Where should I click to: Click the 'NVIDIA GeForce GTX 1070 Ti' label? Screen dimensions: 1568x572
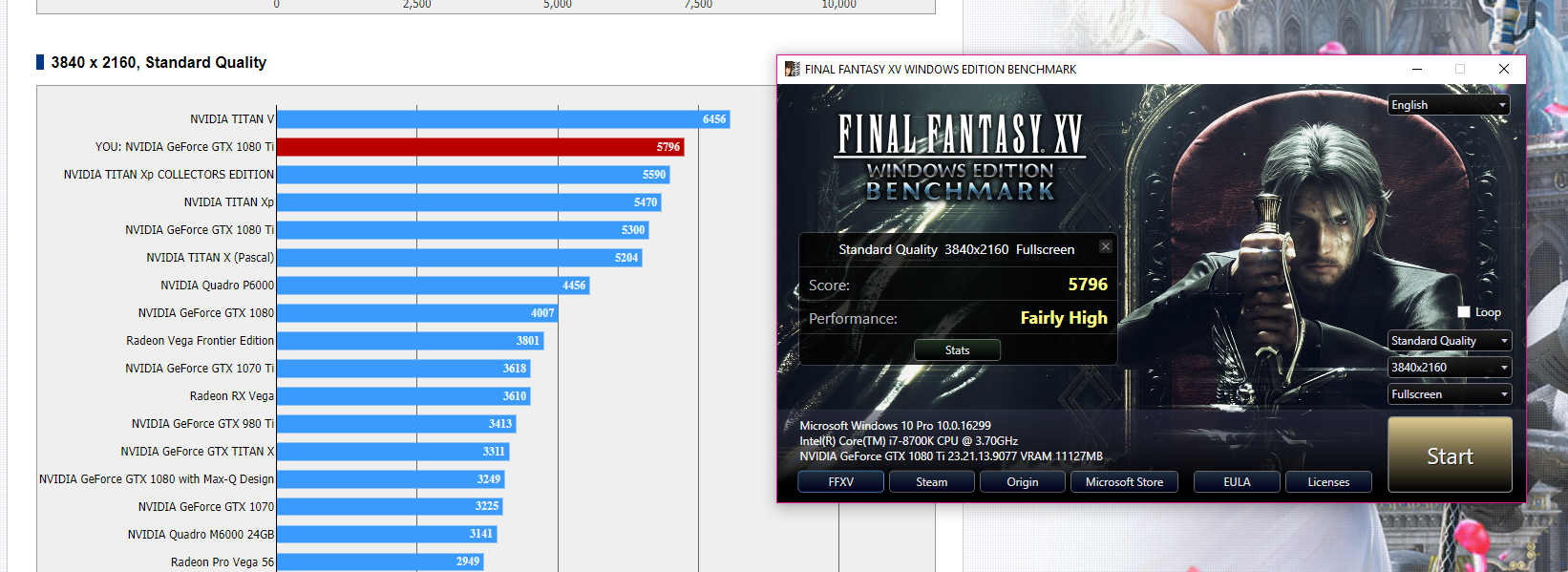point(200,369)
